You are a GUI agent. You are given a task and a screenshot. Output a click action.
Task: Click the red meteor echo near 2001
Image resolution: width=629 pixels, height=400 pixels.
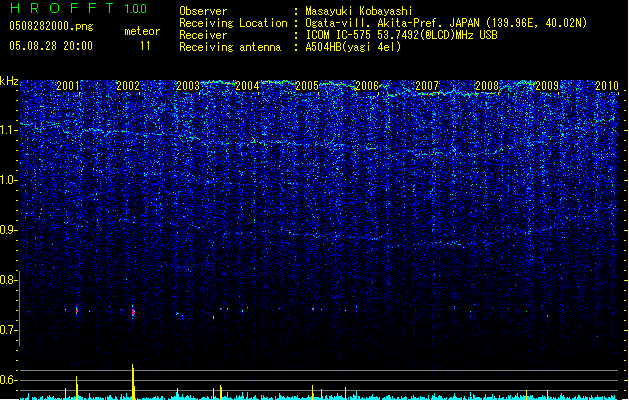(77, 311)
